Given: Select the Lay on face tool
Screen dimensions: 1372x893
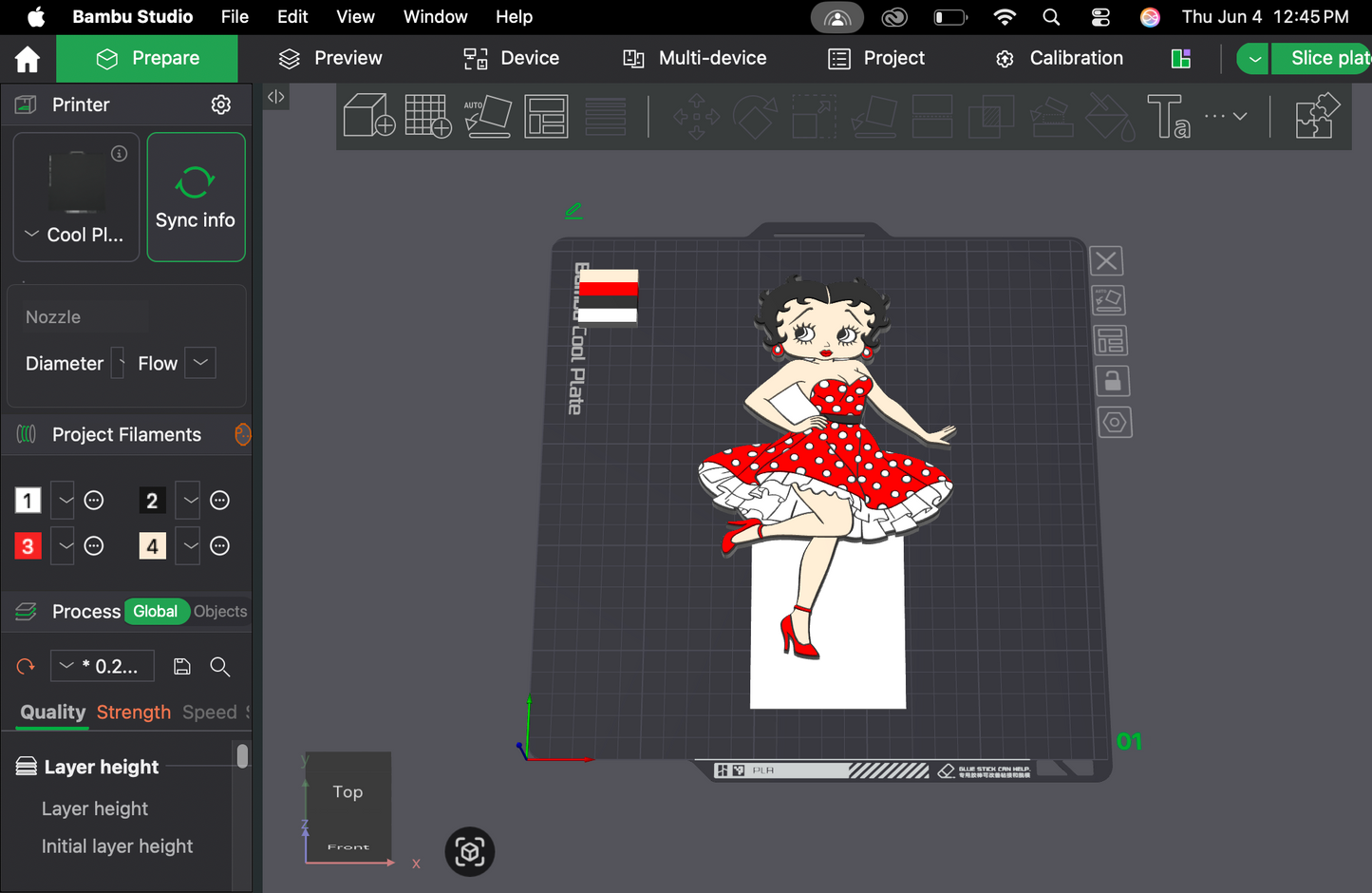Looking at the screenshot, I should pyautogui.click(x=874, y=117).
